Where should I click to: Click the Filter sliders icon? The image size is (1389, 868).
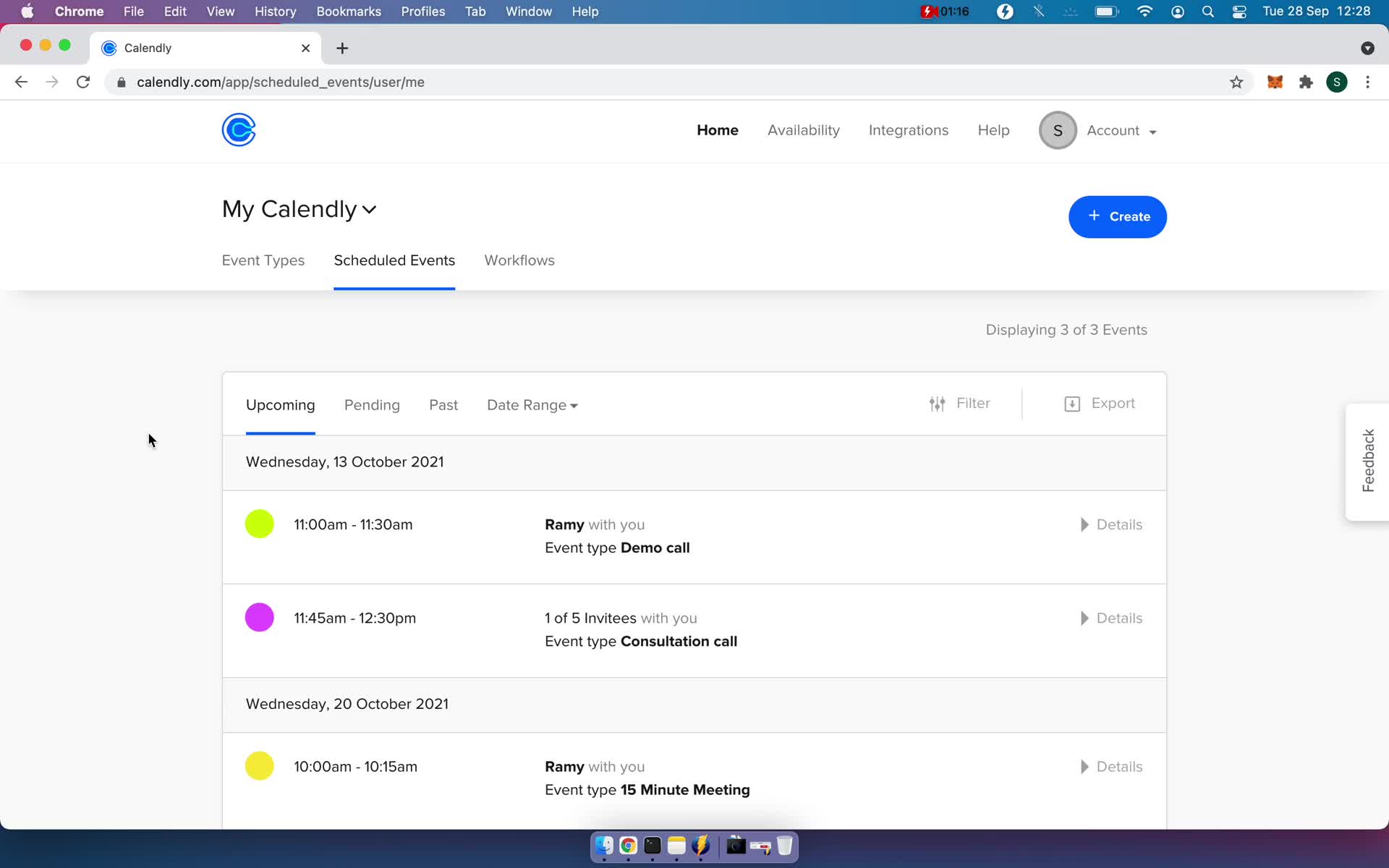click(x=938, y=404)
